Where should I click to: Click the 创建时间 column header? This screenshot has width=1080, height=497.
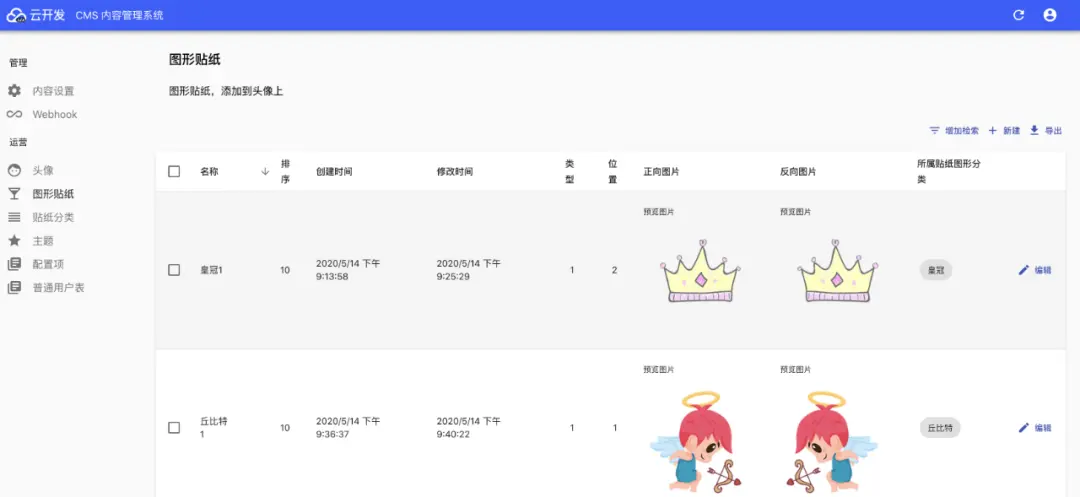[334, 171]
